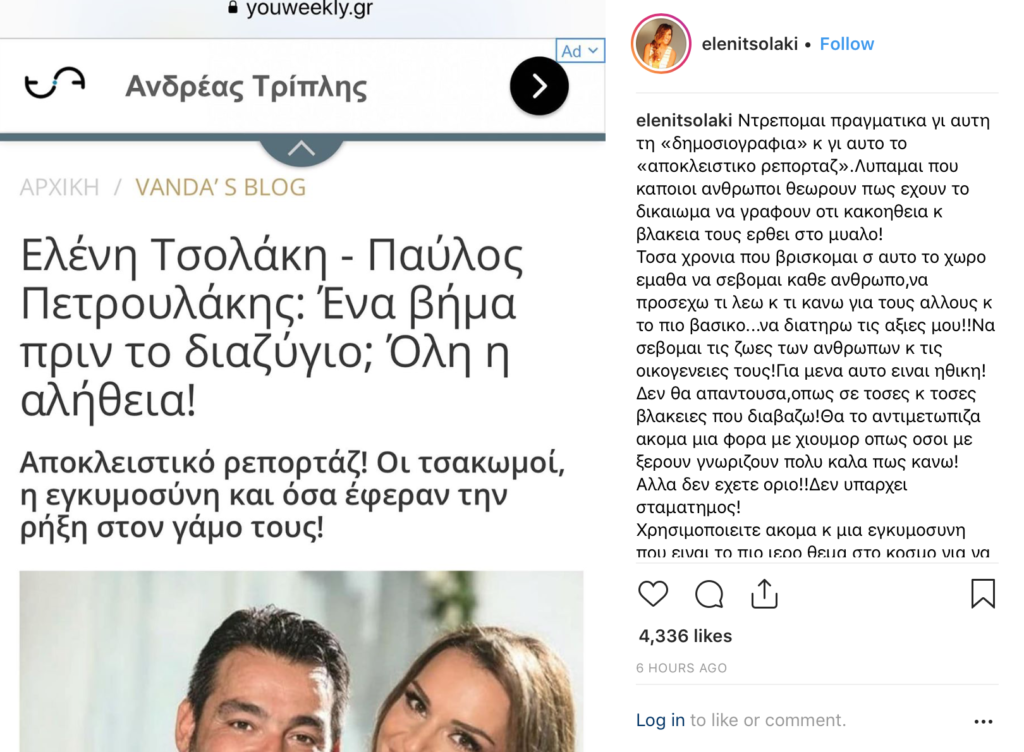Click the youweekly.gr address bar
The image size is (1024, 752).
(302, 9)
